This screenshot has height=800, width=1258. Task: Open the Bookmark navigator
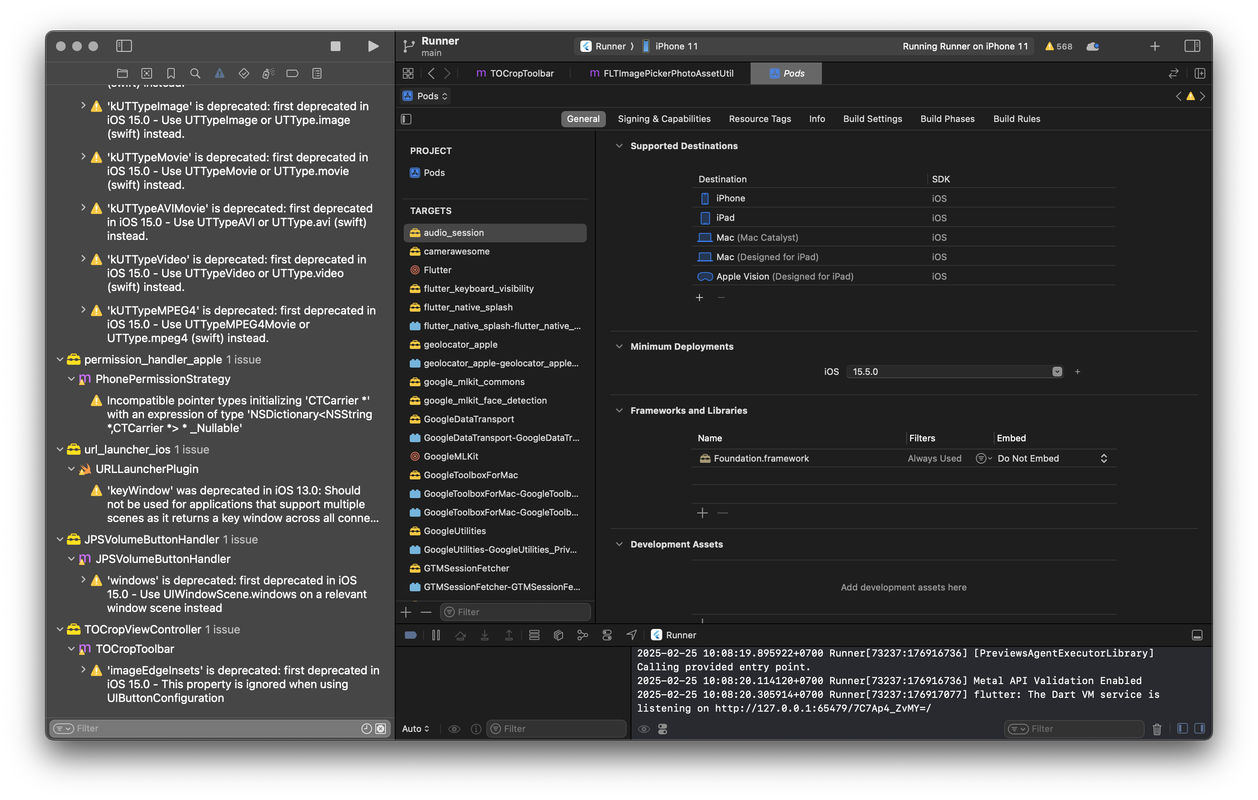click(171, 74)
